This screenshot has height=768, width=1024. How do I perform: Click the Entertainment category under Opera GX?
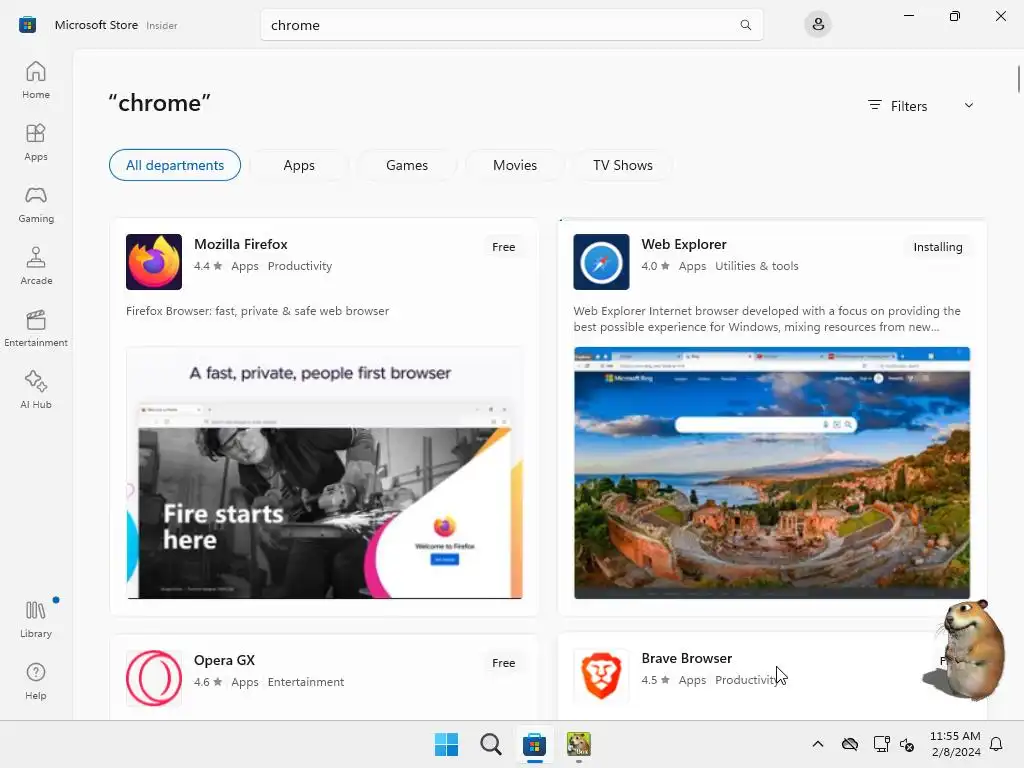point(306,682)
